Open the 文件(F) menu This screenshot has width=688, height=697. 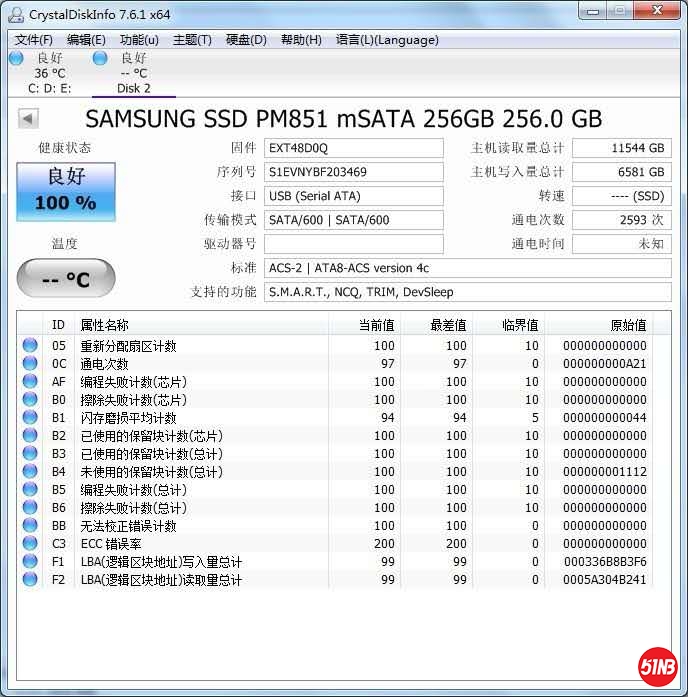tap(34, 40)
